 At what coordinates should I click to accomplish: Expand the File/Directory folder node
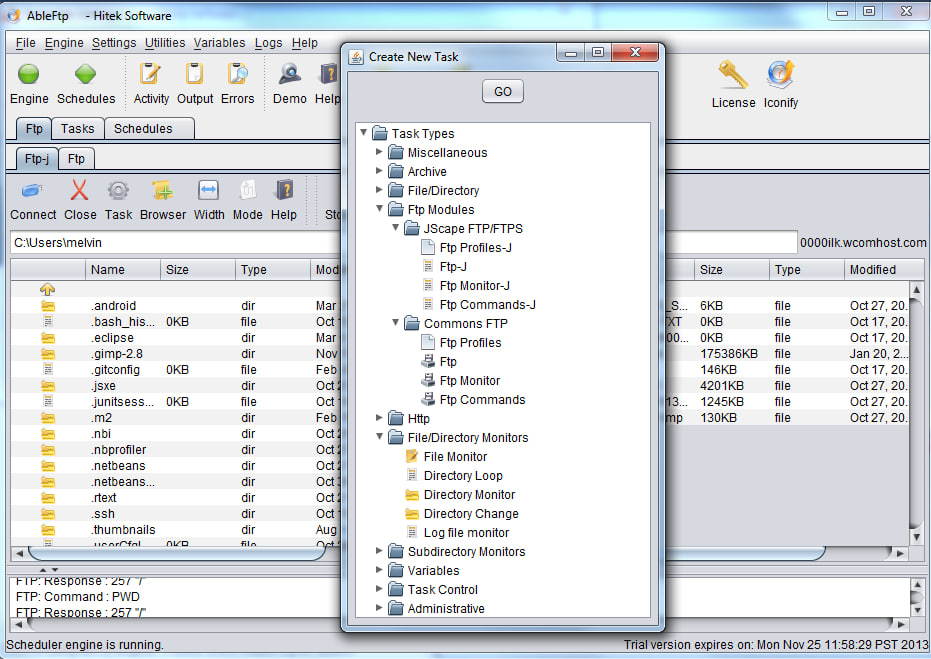tap(379, 190)
